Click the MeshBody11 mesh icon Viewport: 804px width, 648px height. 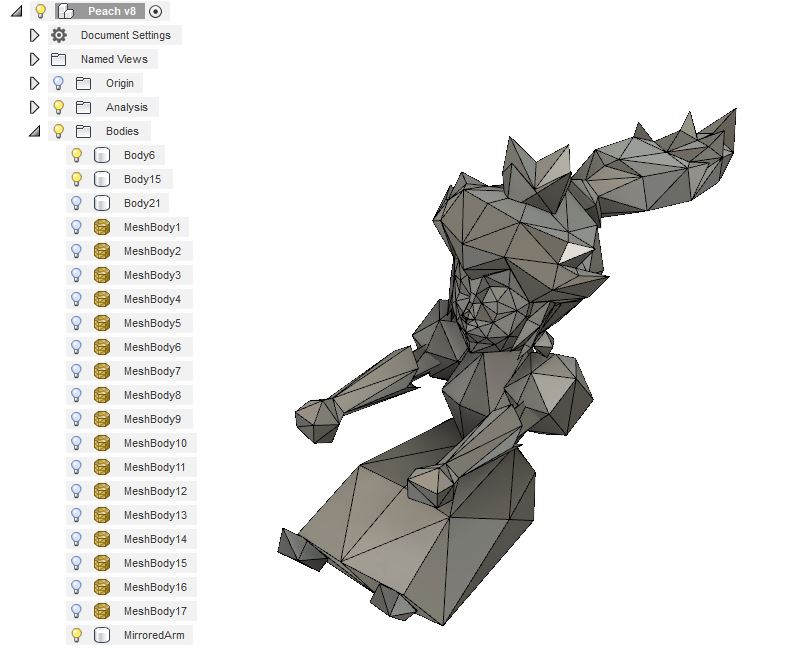click(x=102, y=467)
